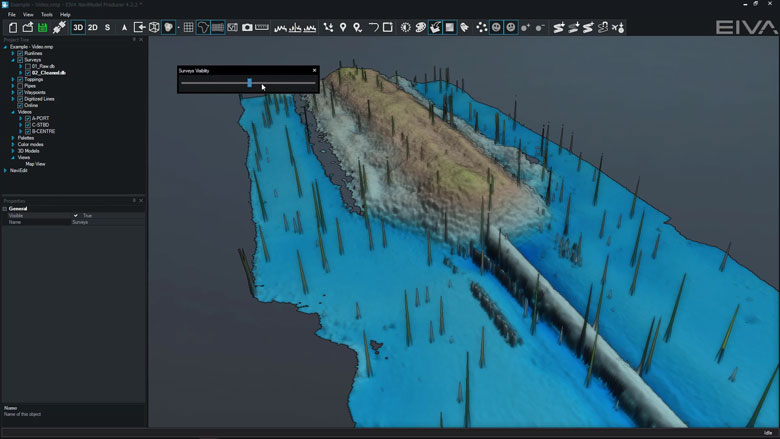Click the green Save project icon

43,27
